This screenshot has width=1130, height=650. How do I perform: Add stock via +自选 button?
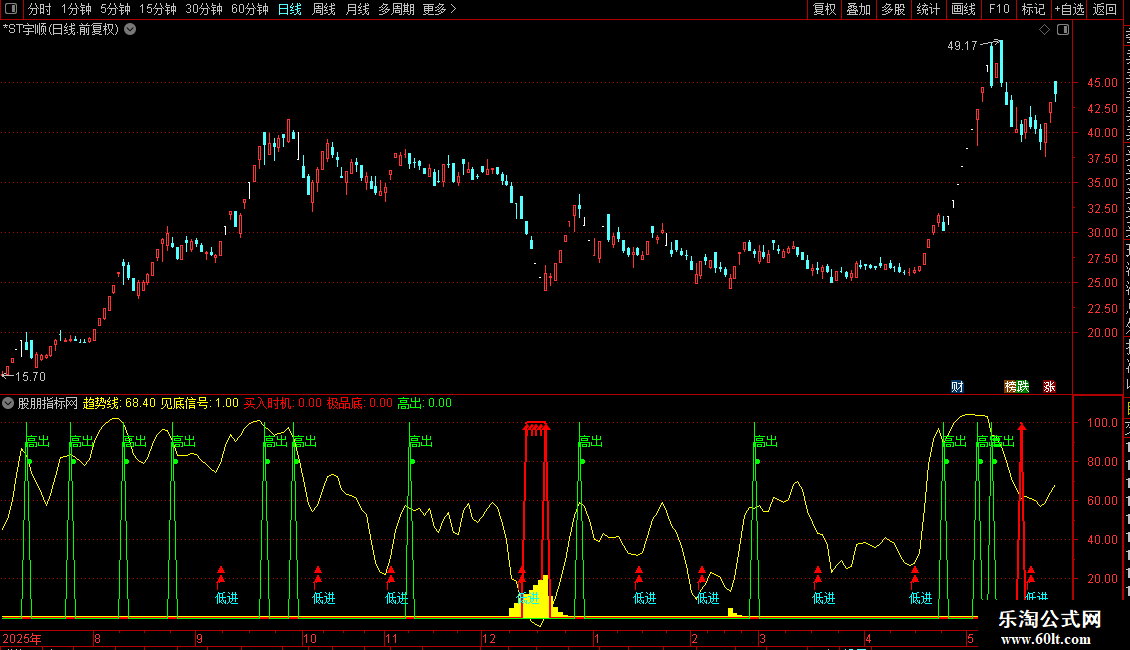pyautogui.click(x=1069, y=9)
